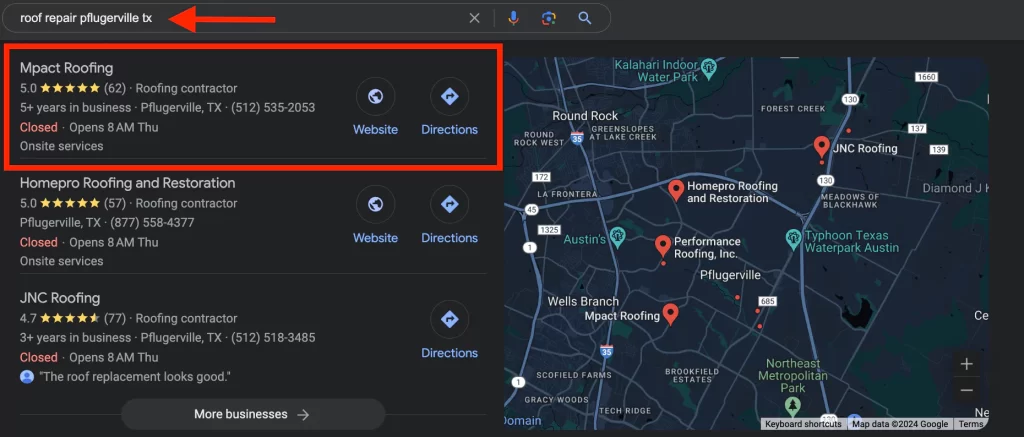Click Kalahari Indoor Water Park map marker
Viewport: 1024px width, 437px height.
click(709, 67)
